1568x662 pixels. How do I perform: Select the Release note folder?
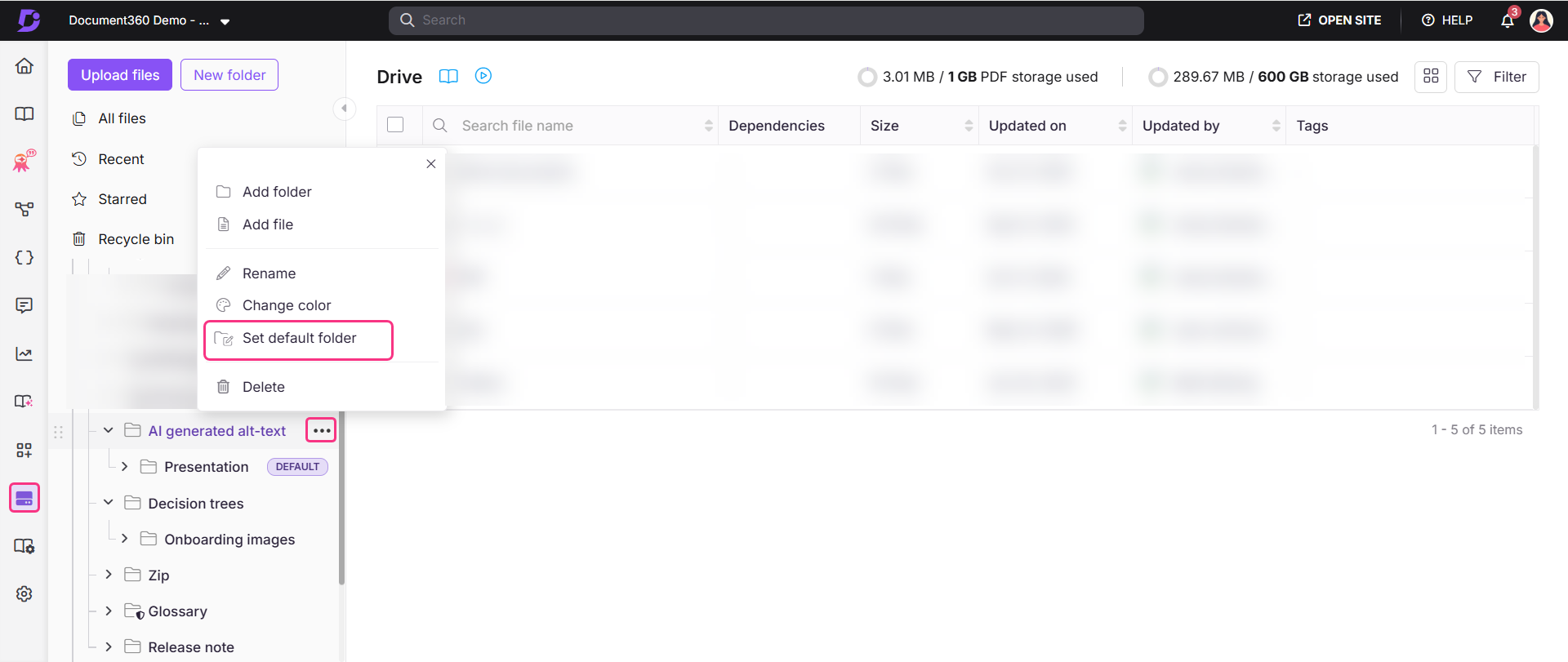tap(191, 647)
